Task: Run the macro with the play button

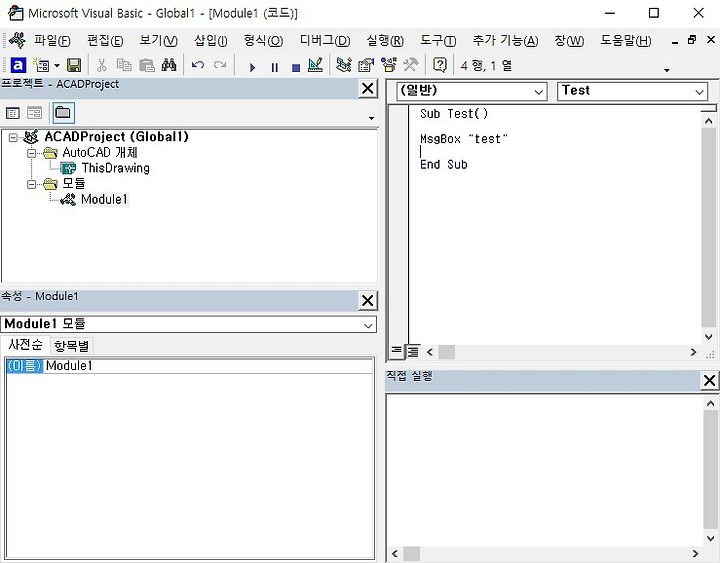Action: (x=252, y=68)
